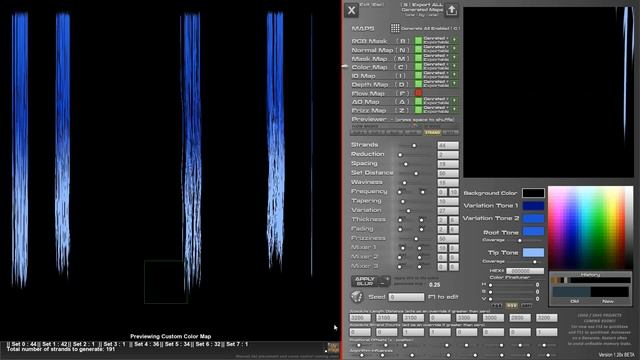Toggle the Depth Map green enable box
Screen dimensions: 640x360
point(418,84)
